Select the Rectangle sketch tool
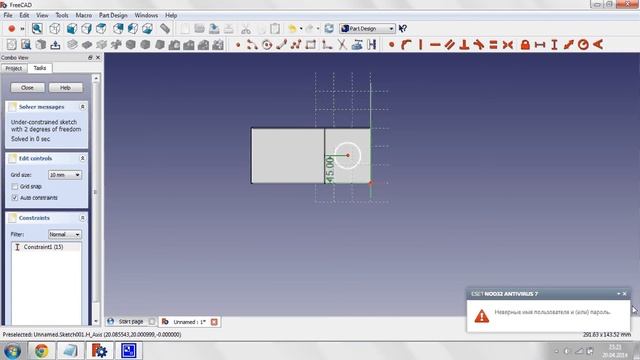This screenshot has width=640, height=360. [311, 44]
